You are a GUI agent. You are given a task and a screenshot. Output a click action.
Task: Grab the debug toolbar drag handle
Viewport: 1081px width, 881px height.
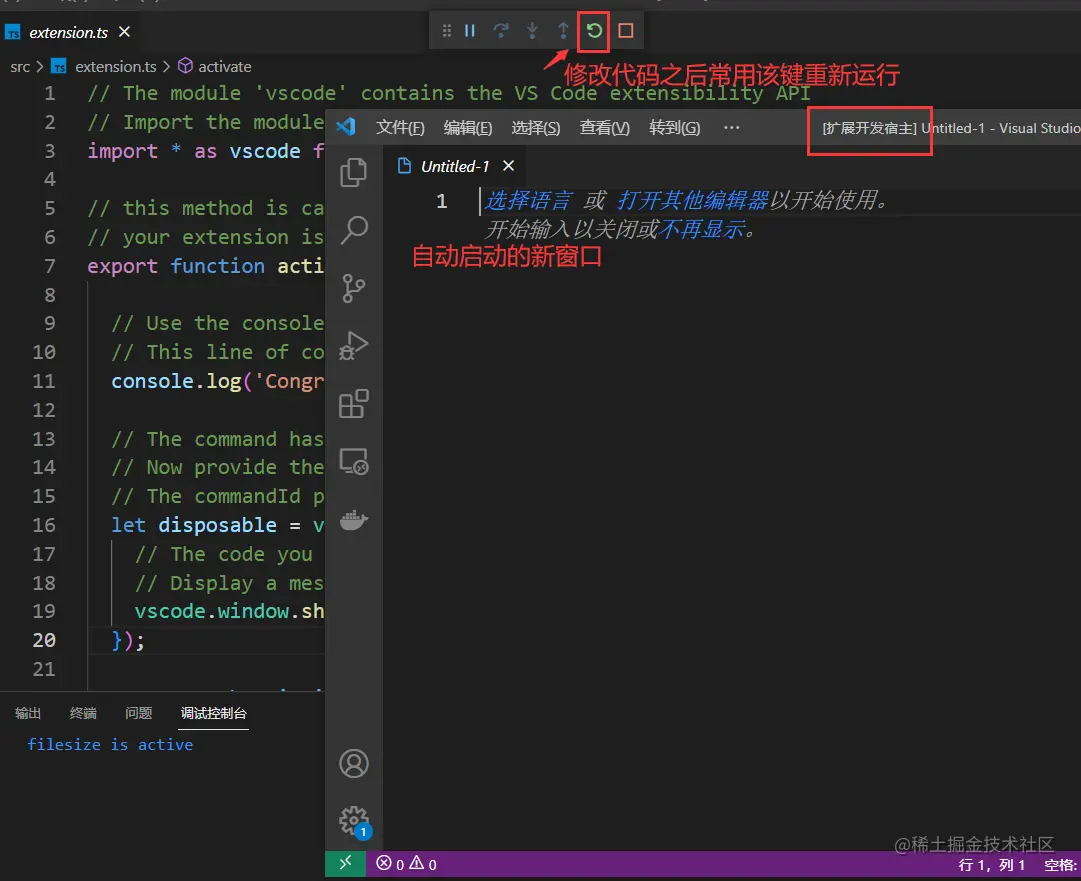pyautogui.click(x=447, y=31)
